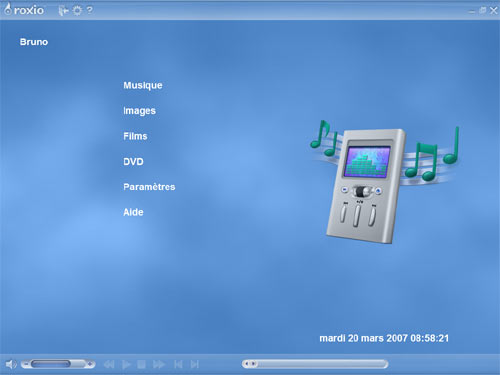Click the music player illustration

[x=383, y=182]
